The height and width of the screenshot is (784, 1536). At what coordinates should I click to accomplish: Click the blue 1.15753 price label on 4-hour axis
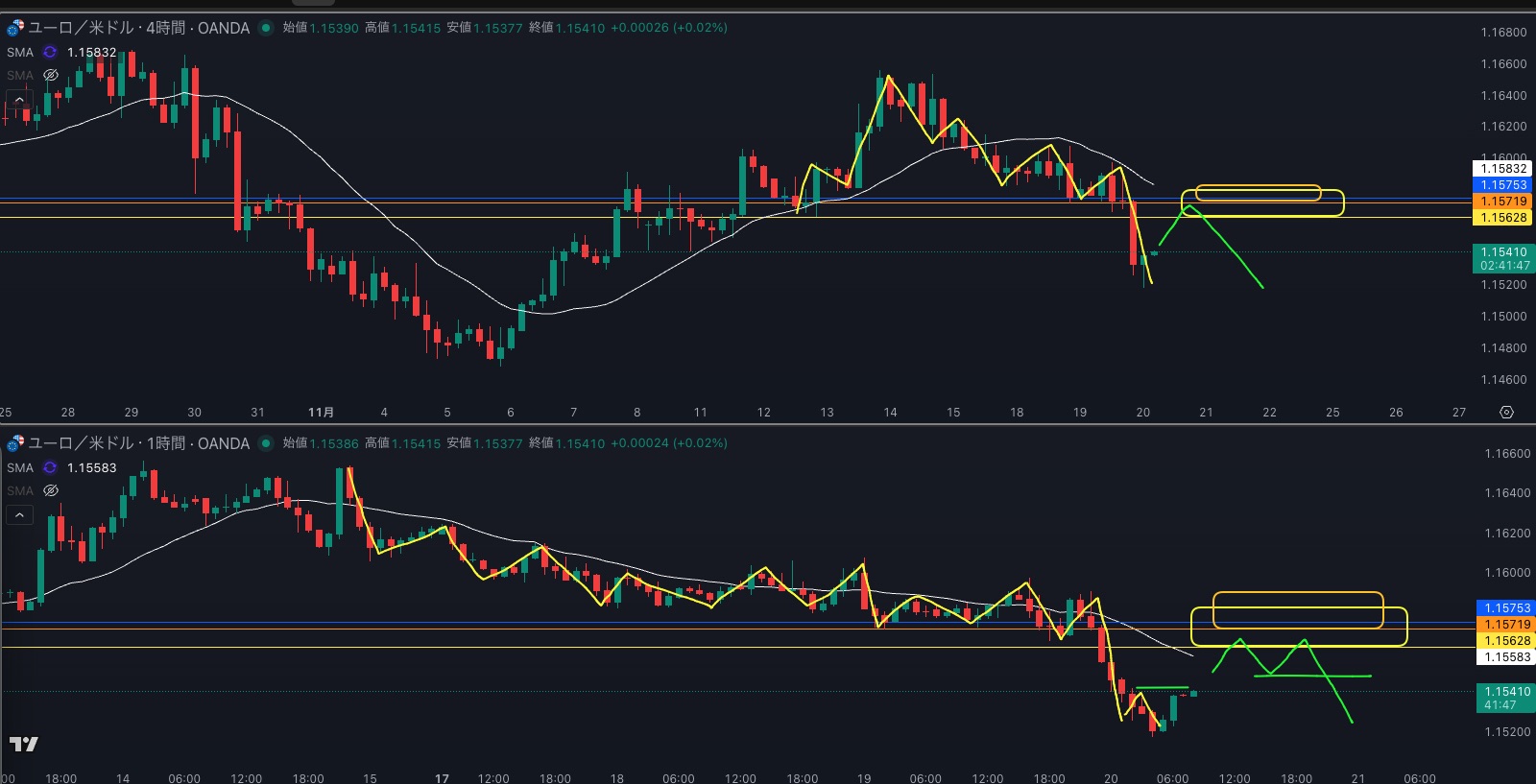(1502, 185)
